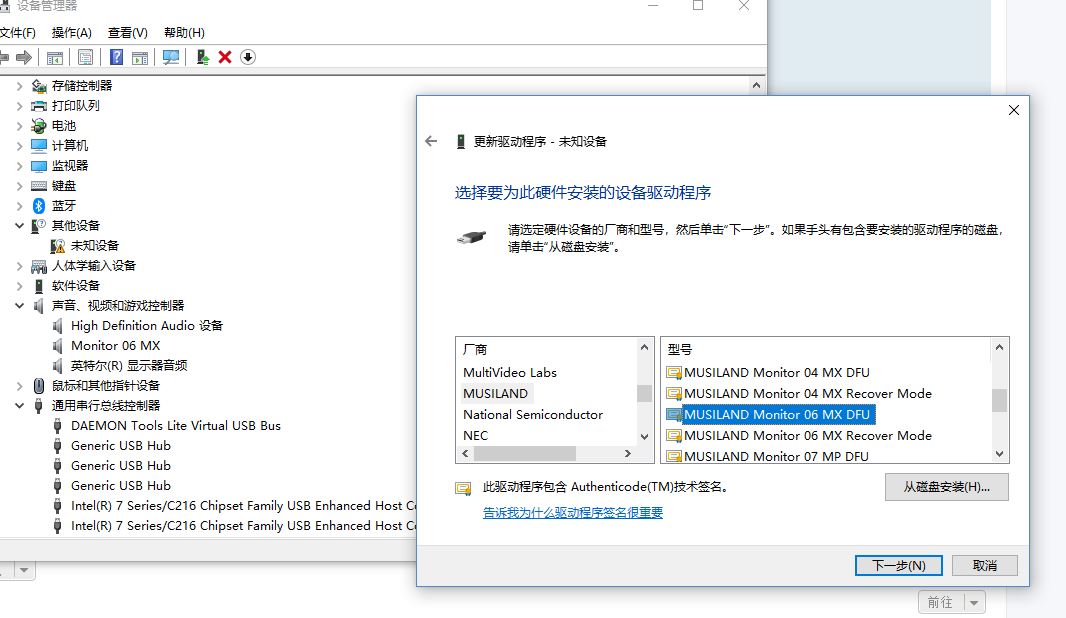
Task: Select MUSILAND Monitor 06 MX Recover Mode
Action: (x=807, y=435)
